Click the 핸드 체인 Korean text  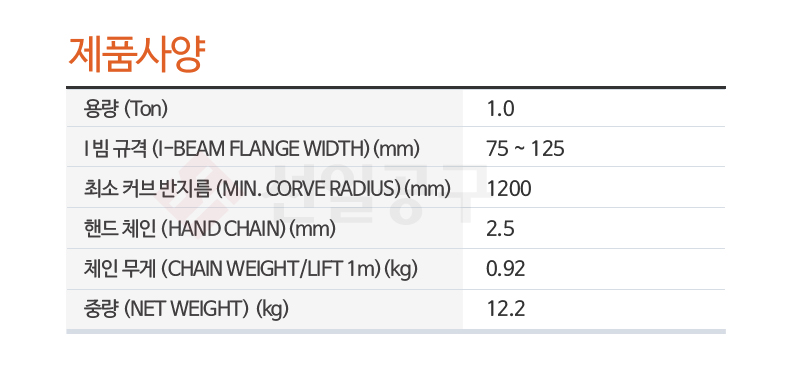pos(120,230)
